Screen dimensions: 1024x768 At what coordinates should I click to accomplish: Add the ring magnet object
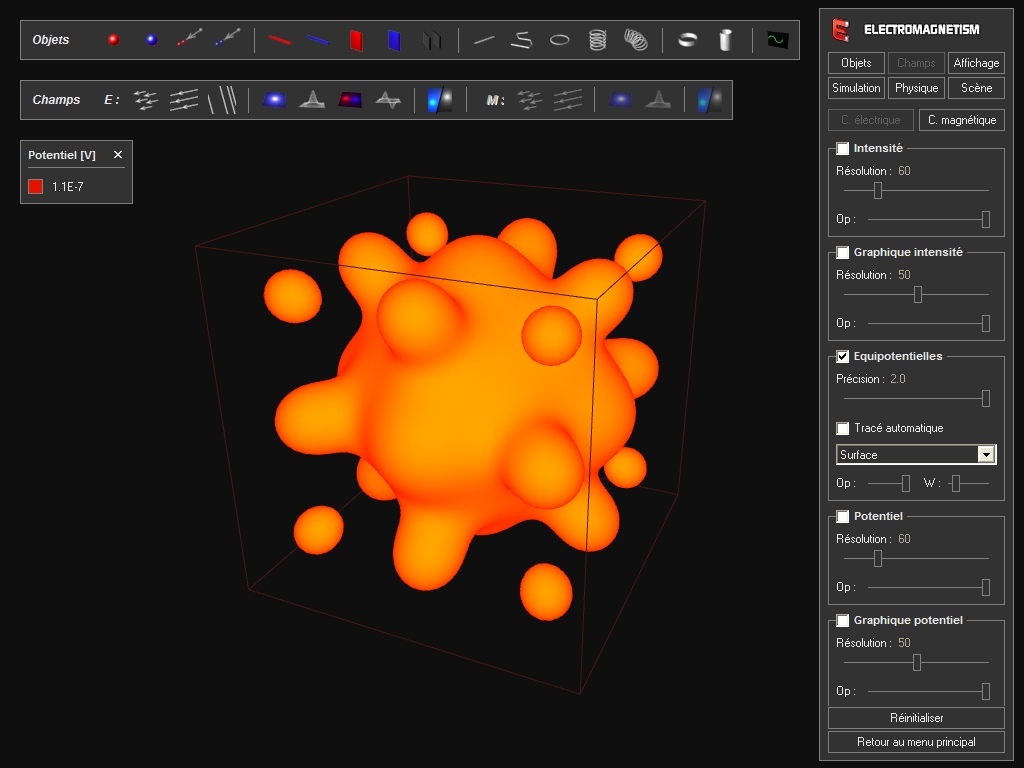click(x=687, y=40)
